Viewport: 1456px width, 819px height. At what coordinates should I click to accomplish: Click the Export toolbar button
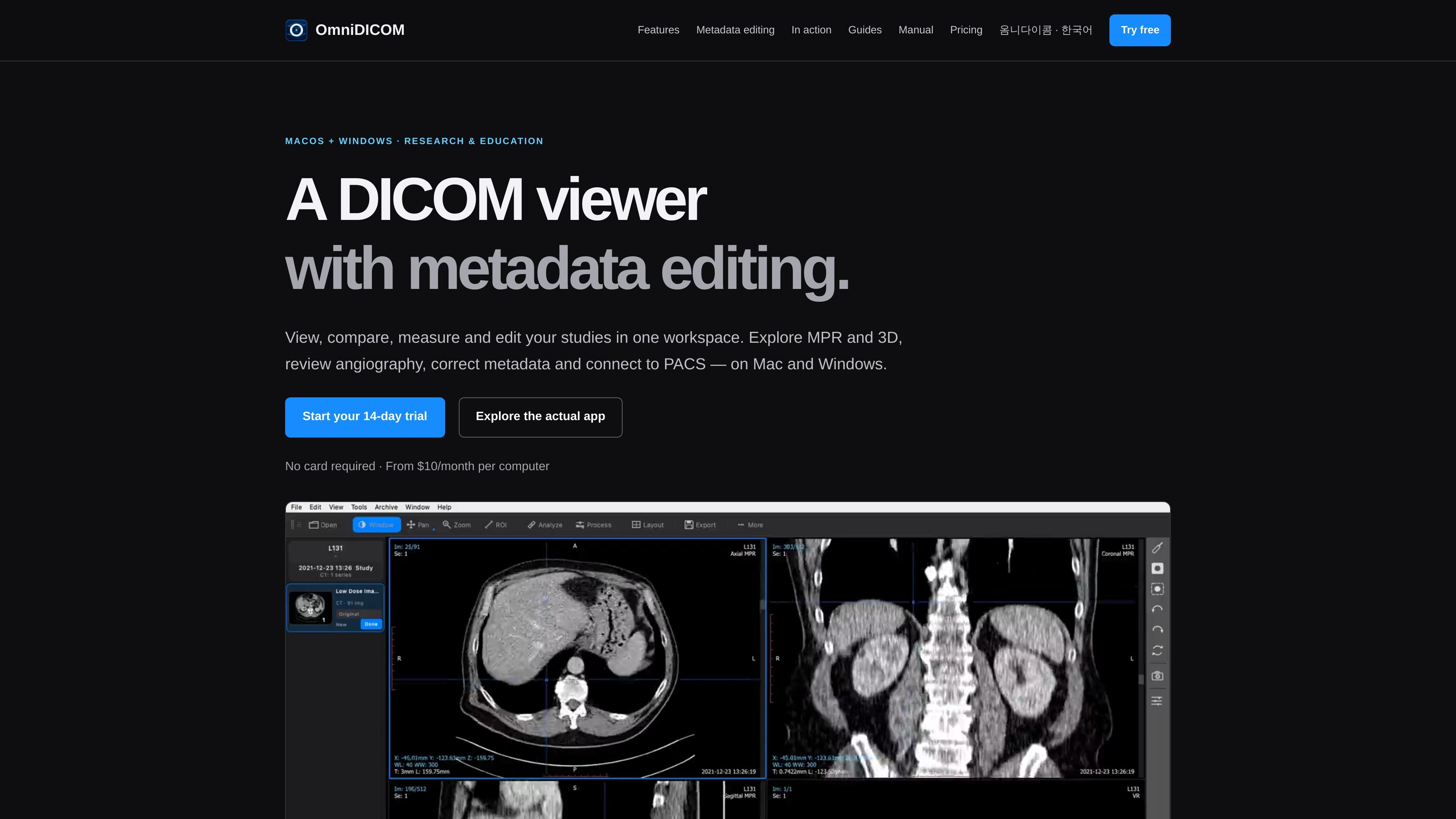pyautogui.click(x=700, y=524)
